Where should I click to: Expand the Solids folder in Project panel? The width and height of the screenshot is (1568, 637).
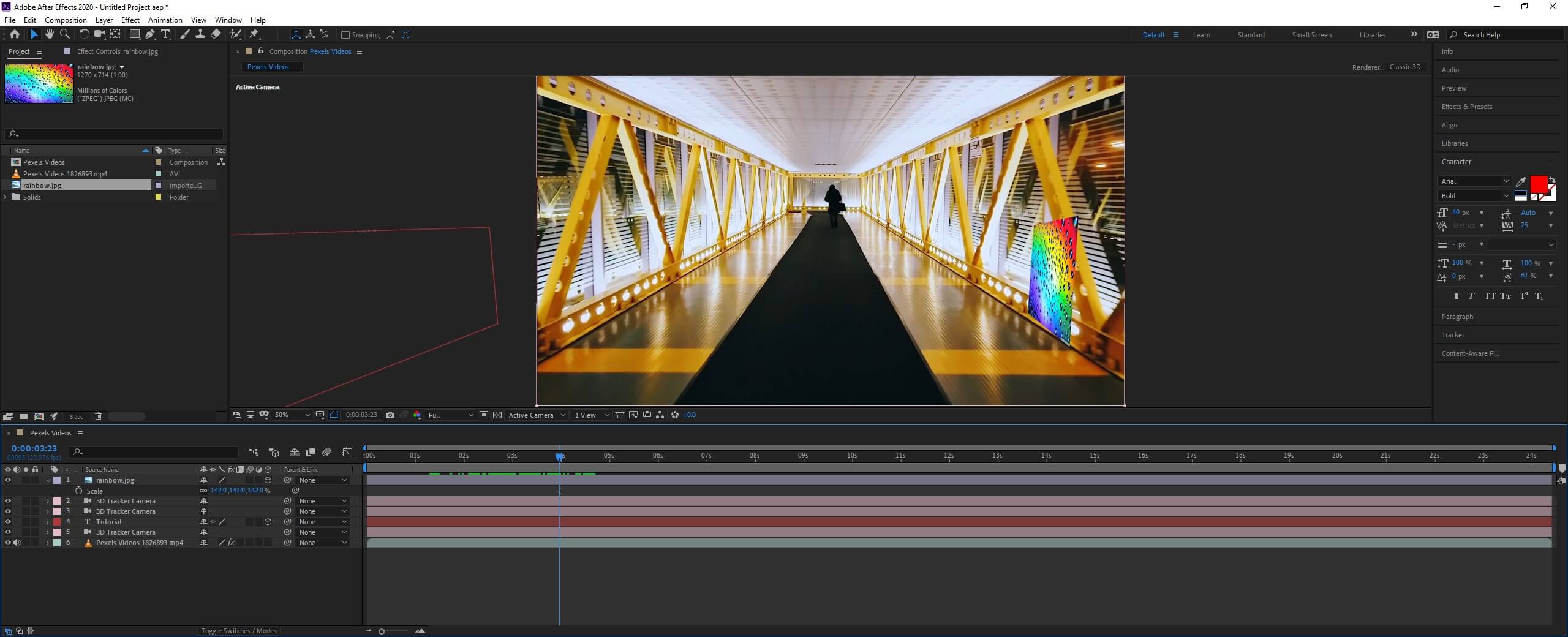pos(6,197)
